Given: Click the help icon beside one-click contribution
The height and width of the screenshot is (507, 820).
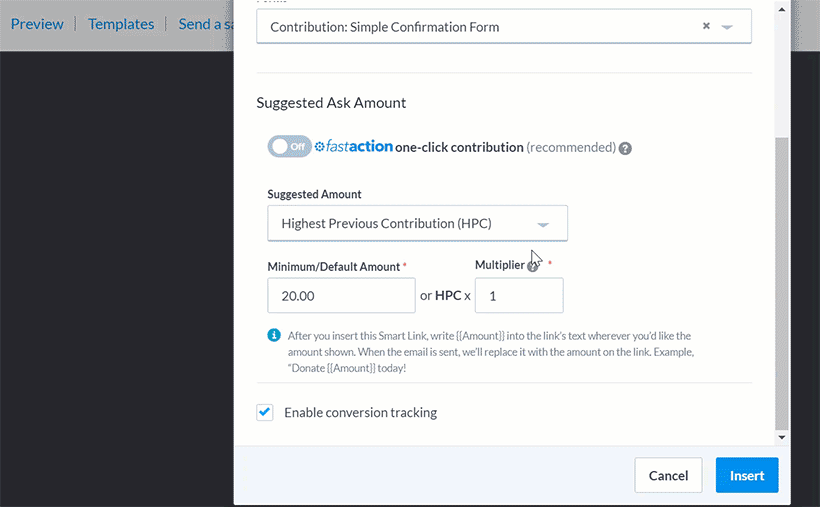Looking at the screenshot, I should (625, 149).
